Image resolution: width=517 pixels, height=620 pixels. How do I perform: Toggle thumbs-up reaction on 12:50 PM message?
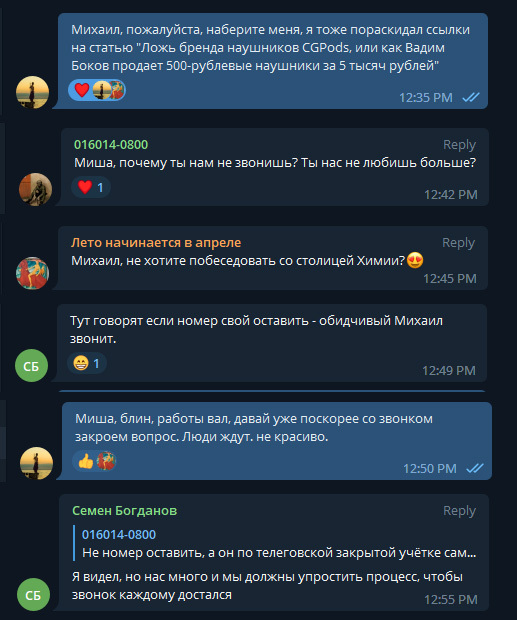pyautogui.click(x=95, y=461)
